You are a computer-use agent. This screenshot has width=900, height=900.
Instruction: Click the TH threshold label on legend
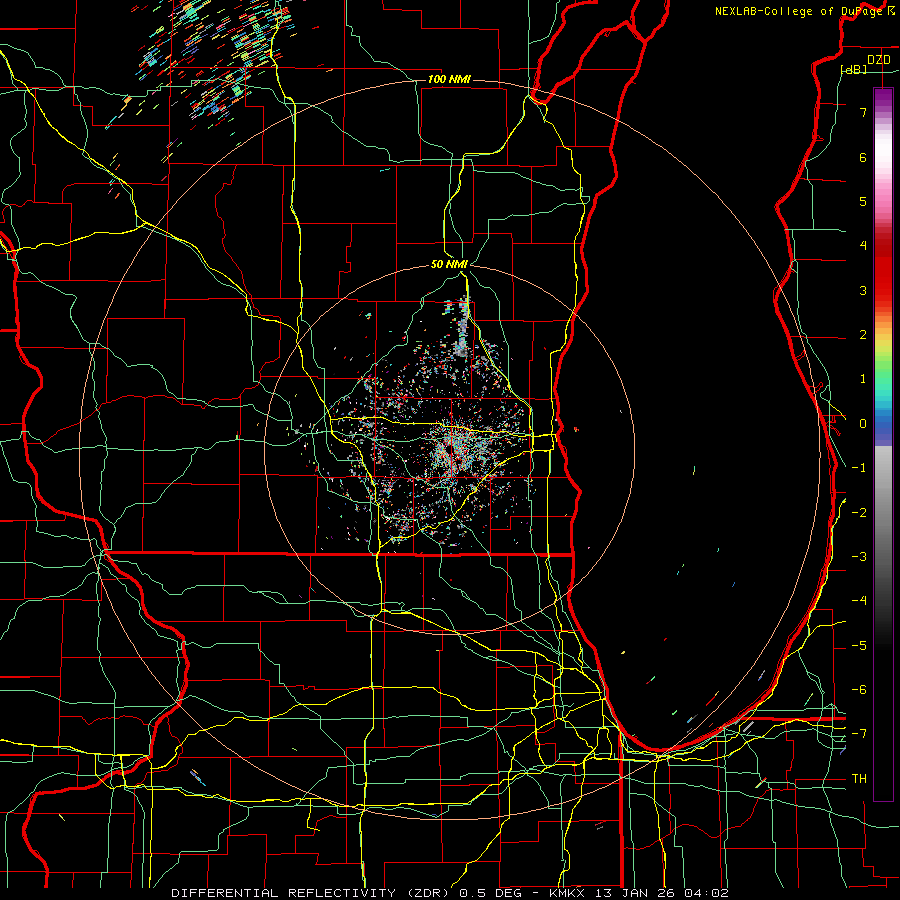click(859, 779)
